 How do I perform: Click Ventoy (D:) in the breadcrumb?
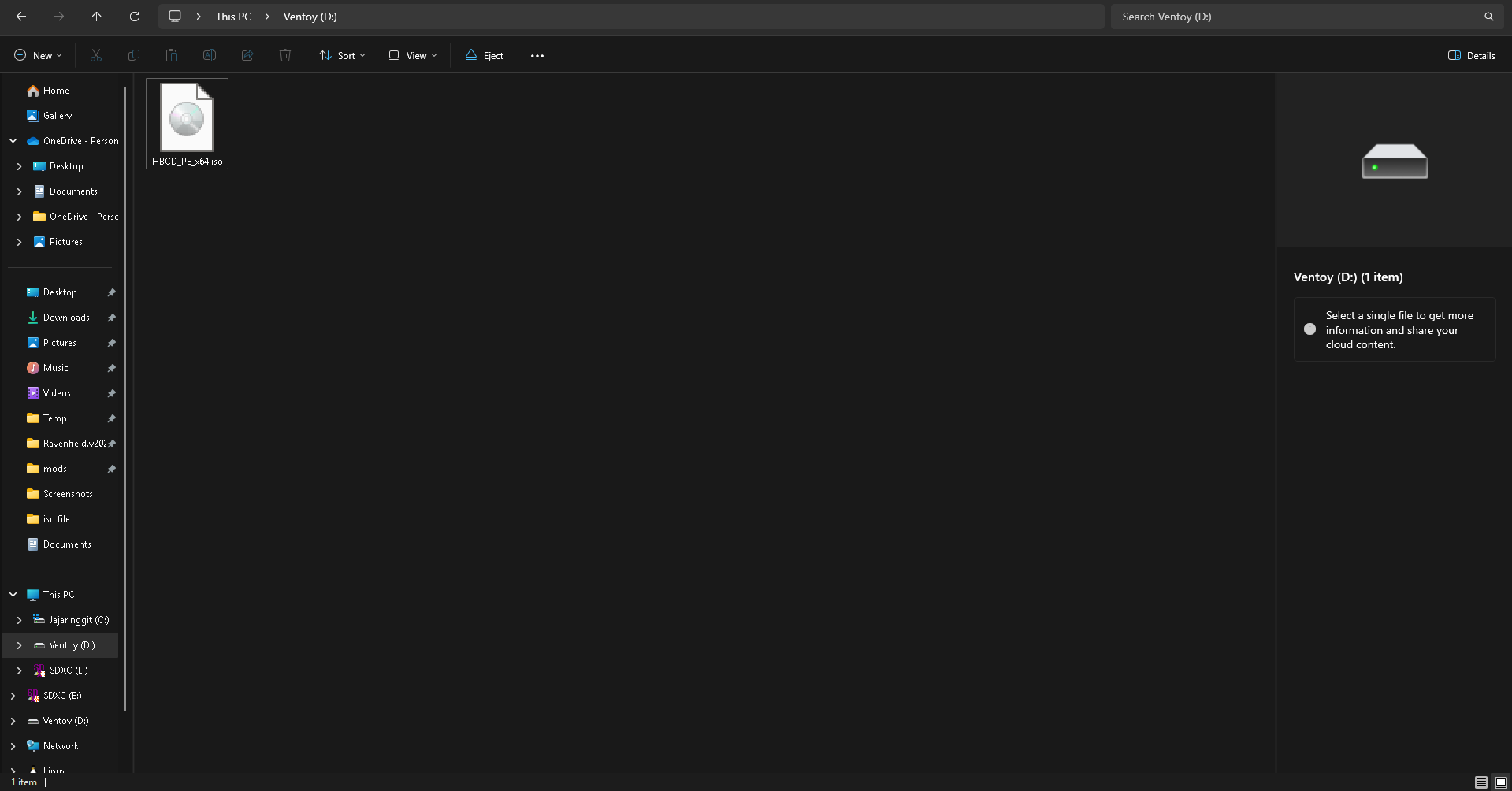(310, 17)
